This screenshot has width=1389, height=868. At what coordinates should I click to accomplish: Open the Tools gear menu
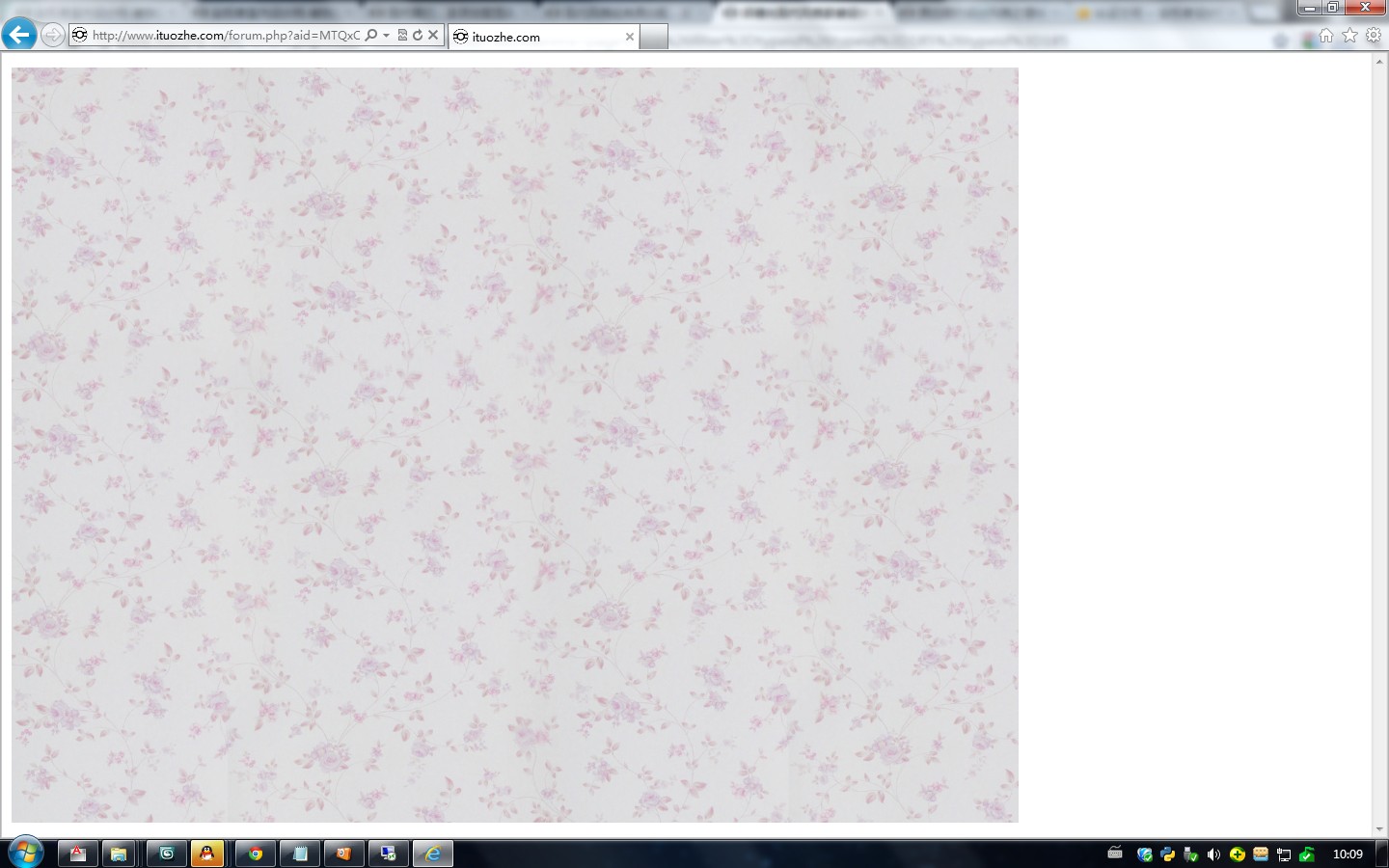(1374, 36)
